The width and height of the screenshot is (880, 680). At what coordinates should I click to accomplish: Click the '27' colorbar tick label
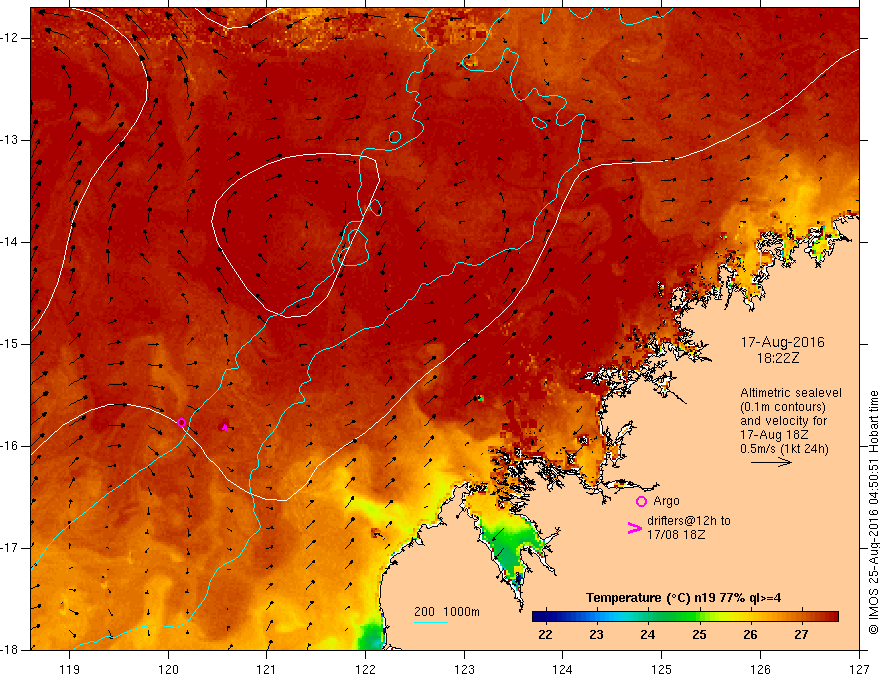pos(801,635)
